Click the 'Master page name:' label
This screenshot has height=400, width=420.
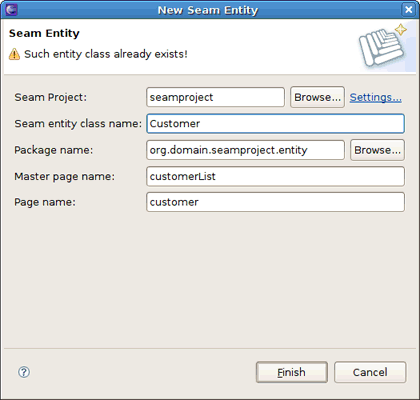coord(64,176)
